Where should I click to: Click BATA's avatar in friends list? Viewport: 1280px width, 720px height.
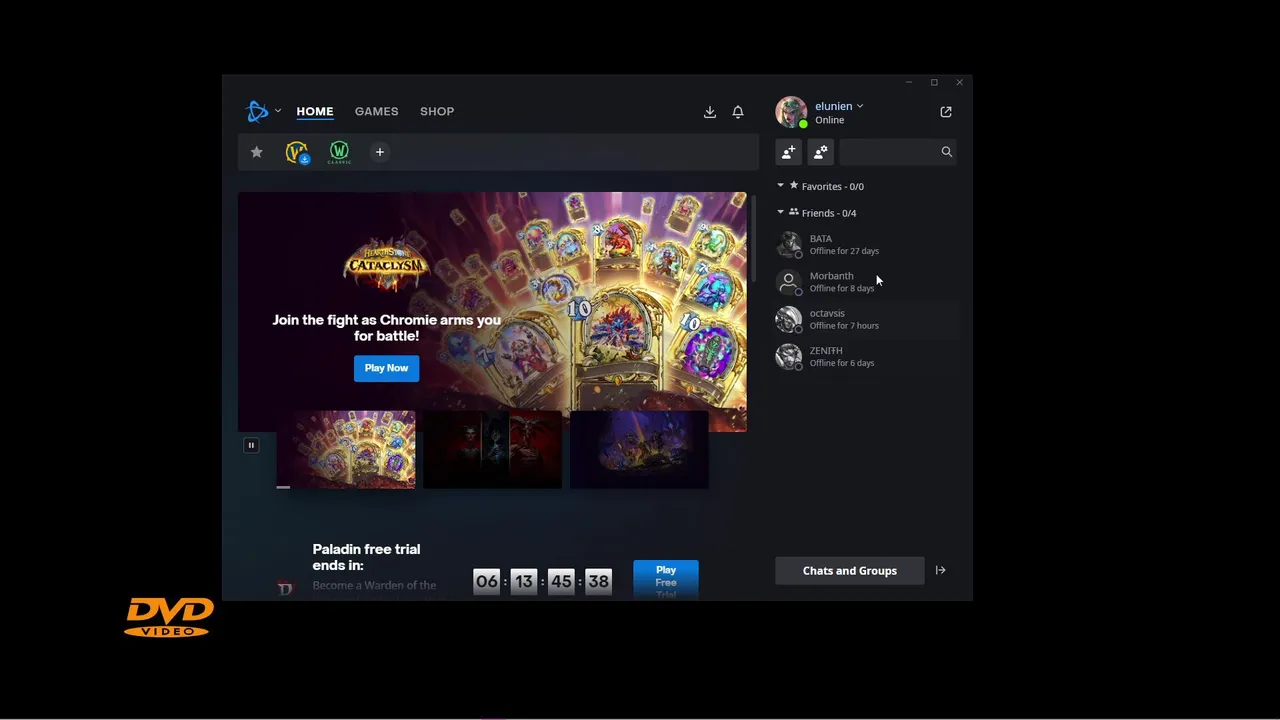(x=789, y=244)
